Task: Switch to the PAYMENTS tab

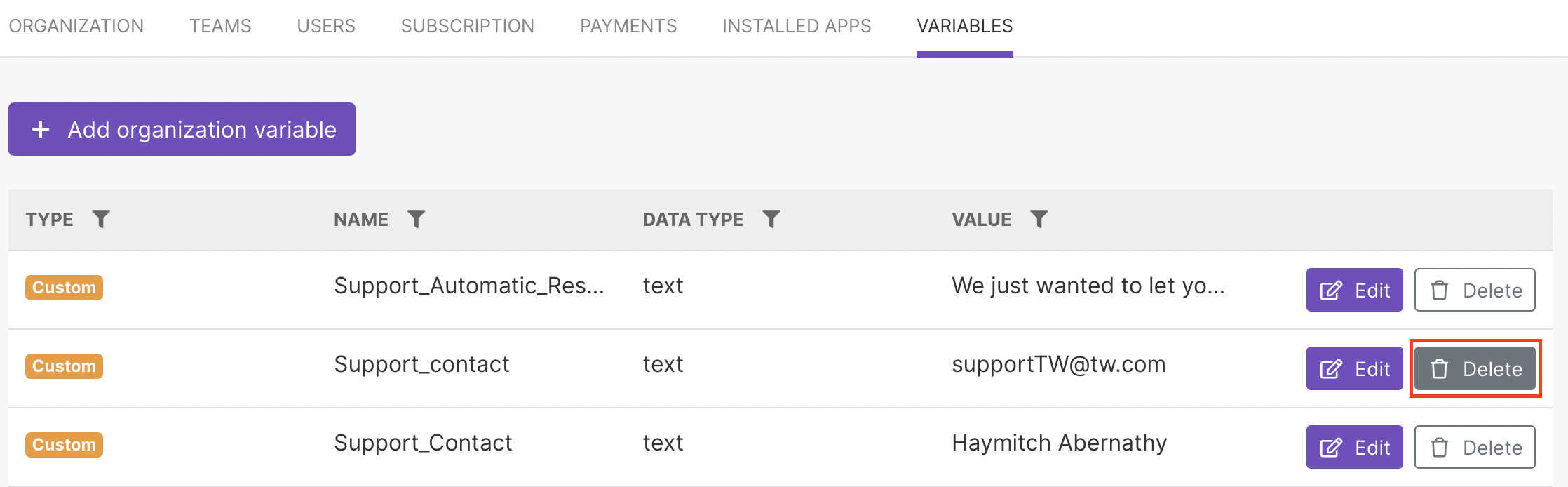Action: pyautogui.click(x=628, y=26)
